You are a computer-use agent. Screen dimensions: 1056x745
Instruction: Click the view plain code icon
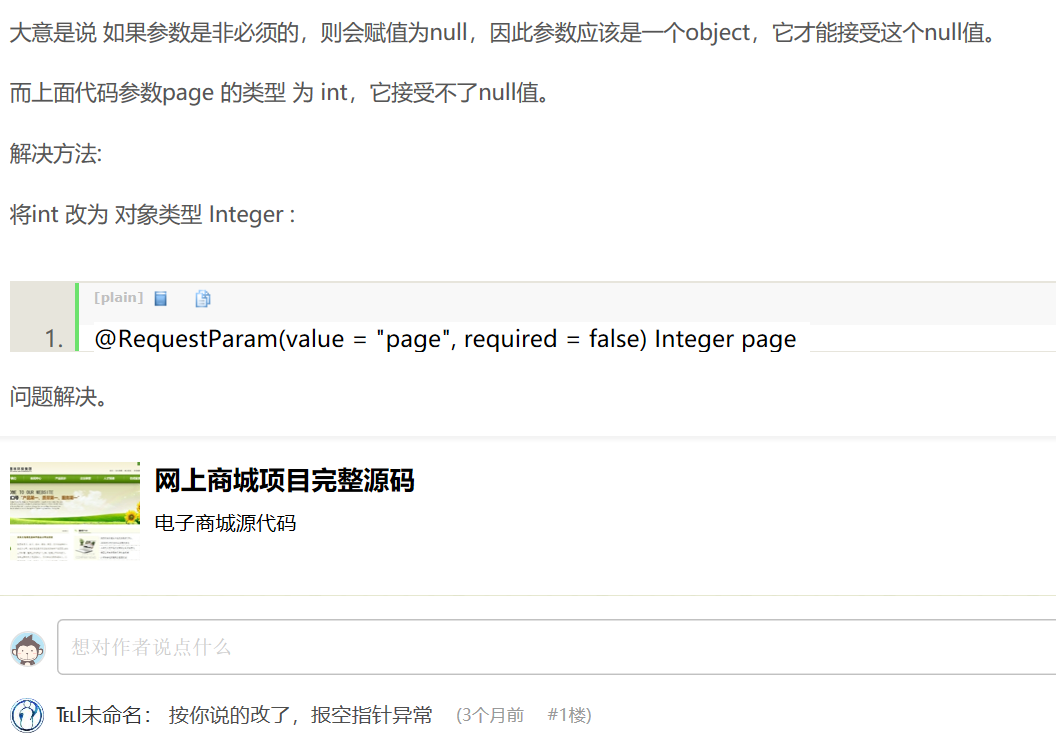click(x=160, y=298)
